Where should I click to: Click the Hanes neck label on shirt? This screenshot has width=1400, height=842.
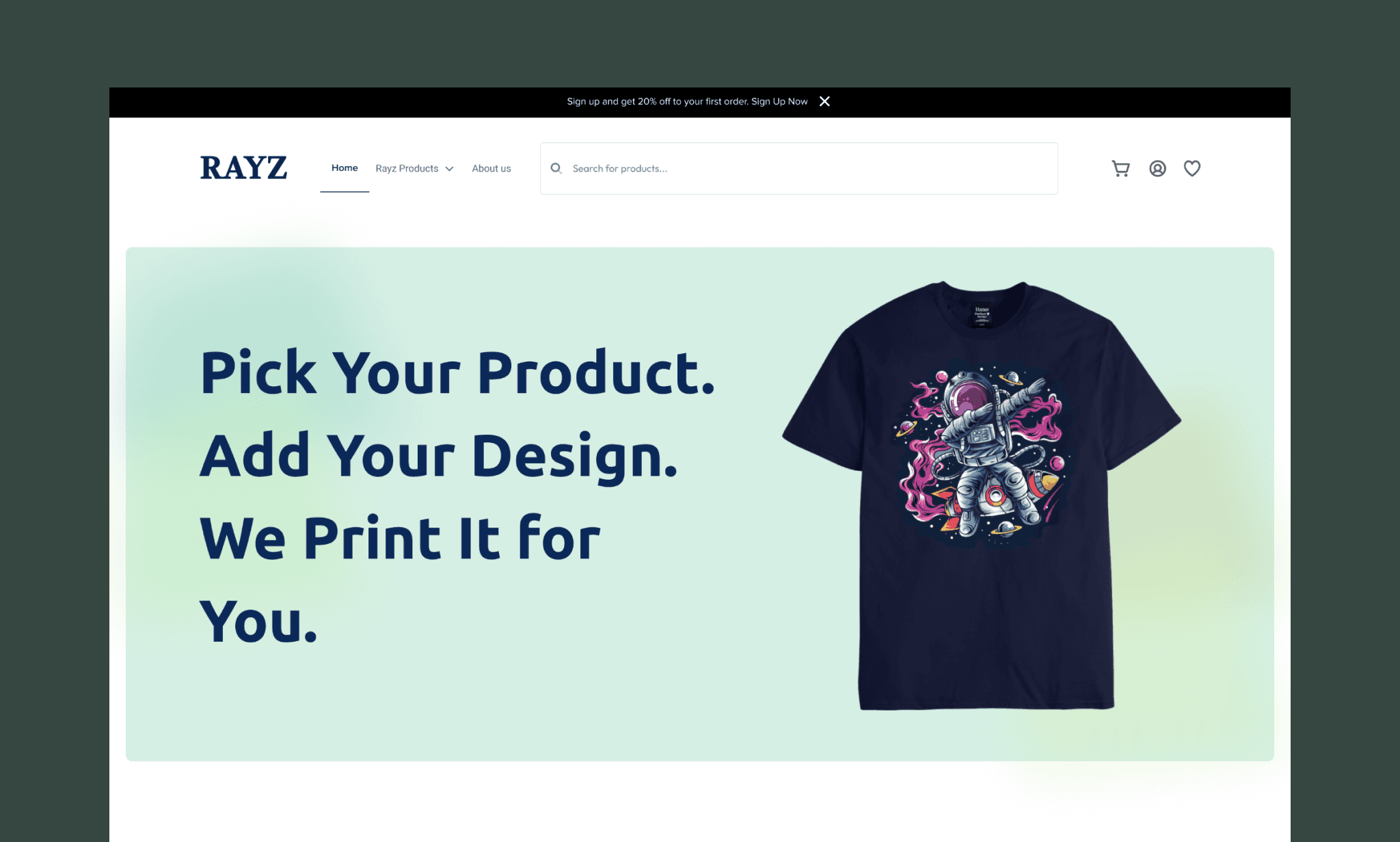point(982,314)
